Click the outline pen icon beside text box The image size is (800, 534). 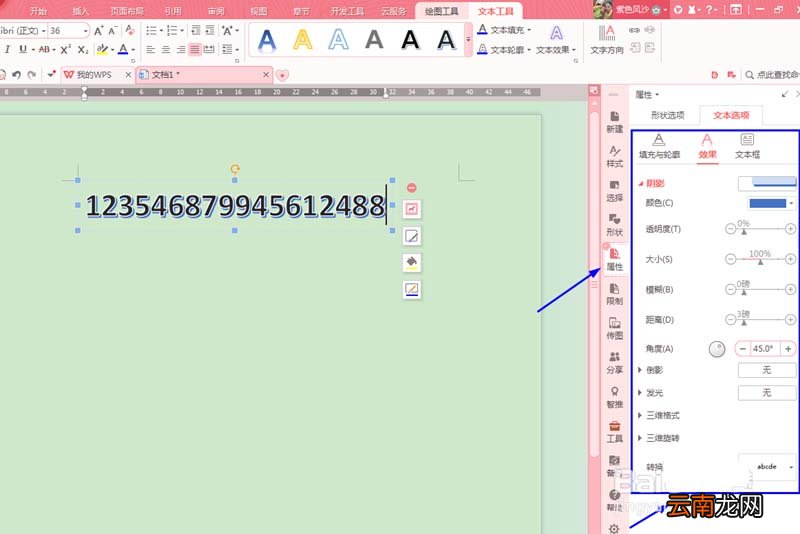tap(411, 289)
